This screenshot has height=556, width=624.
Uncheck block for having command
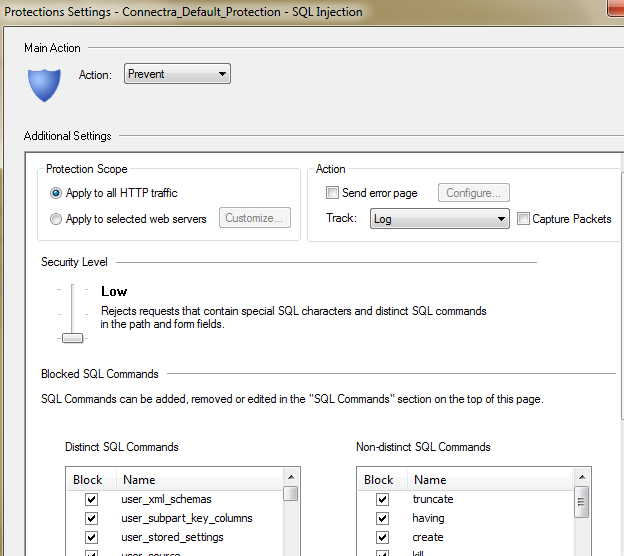coord(382,518)
